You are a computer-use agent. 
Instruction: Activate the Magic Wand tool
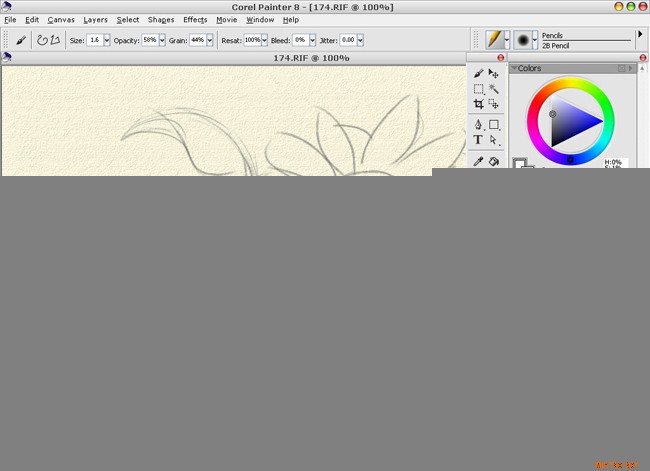pyautogui.click(x=494, y=89)
